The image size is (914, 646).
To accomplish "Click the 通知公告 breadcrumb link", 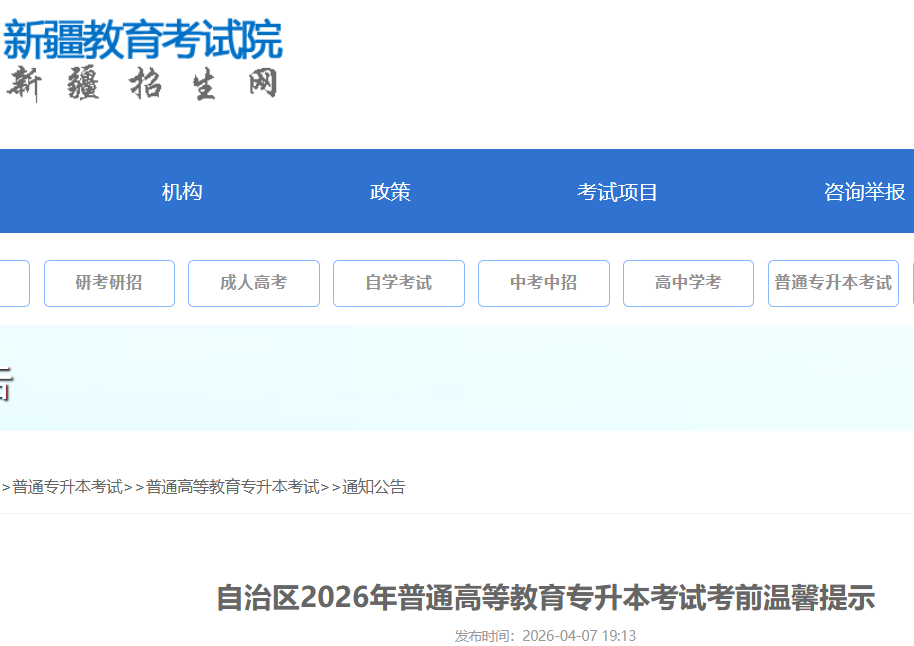I will point(374,487).
